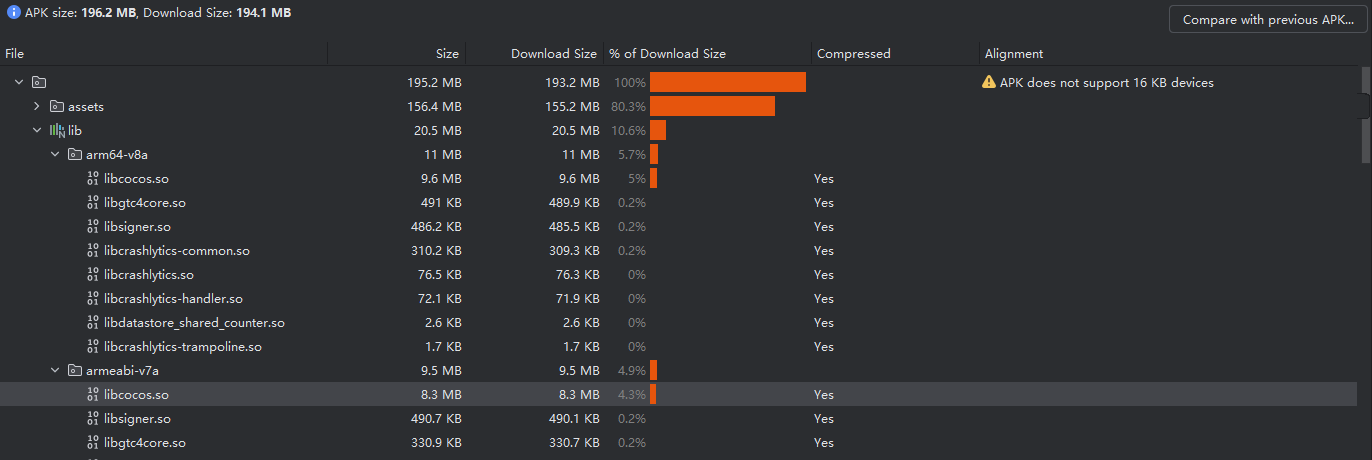The image size is (1372, 460).
Task: Click Compare with previous APK button
Action: 1267,20
